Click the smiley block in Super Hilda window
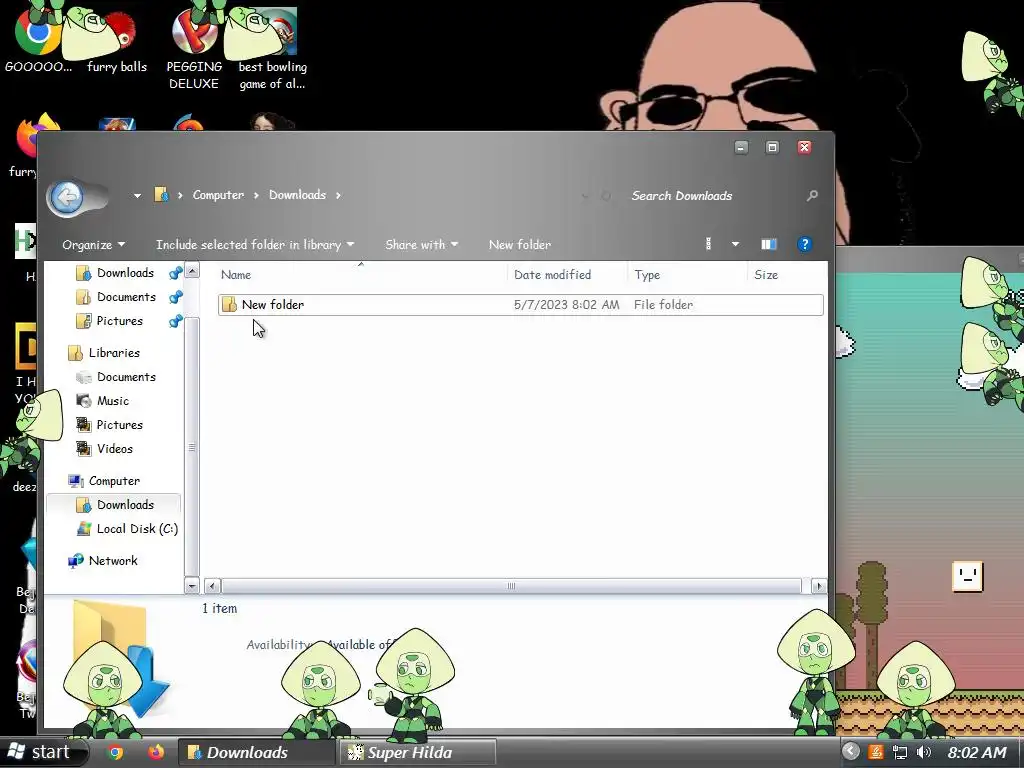 tap(967, 577)
